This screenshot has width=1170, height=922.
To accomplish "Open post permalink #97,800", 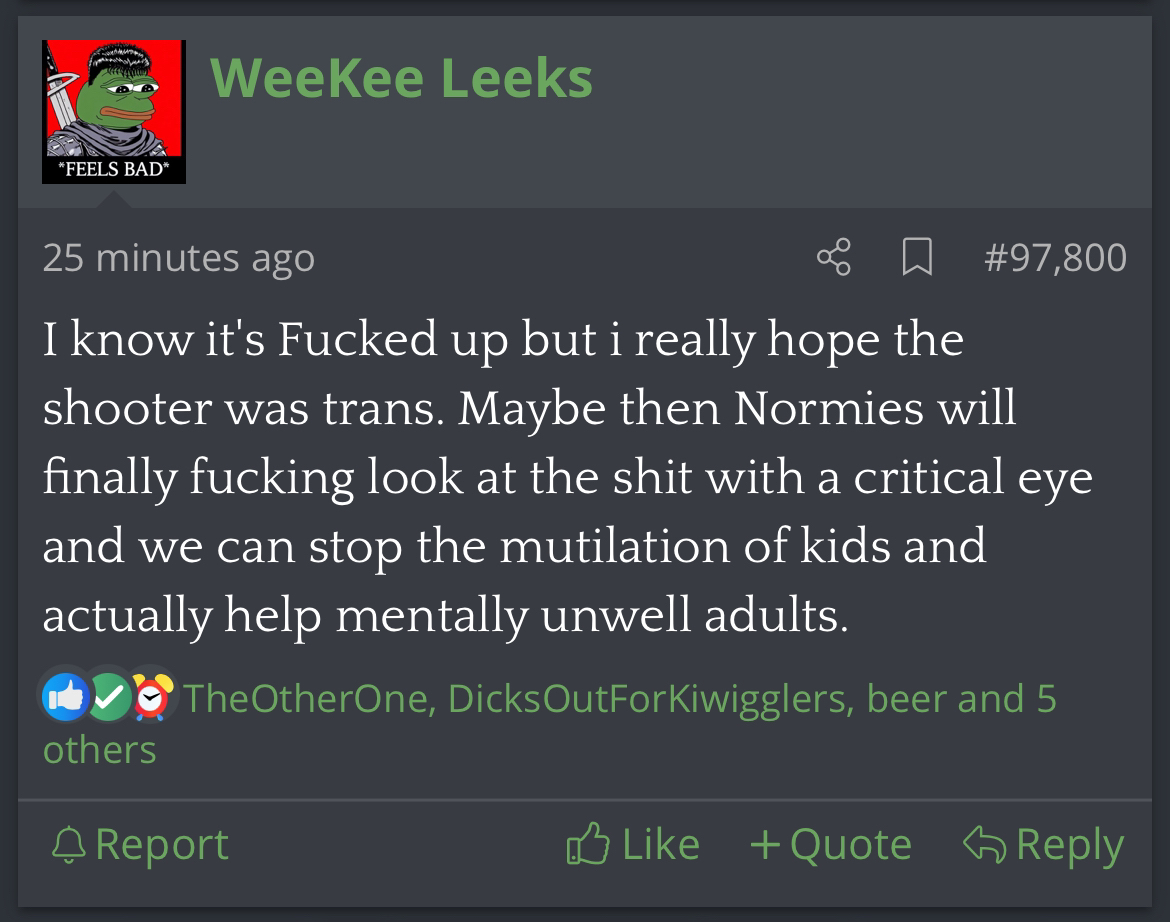I will [1055, 258].
